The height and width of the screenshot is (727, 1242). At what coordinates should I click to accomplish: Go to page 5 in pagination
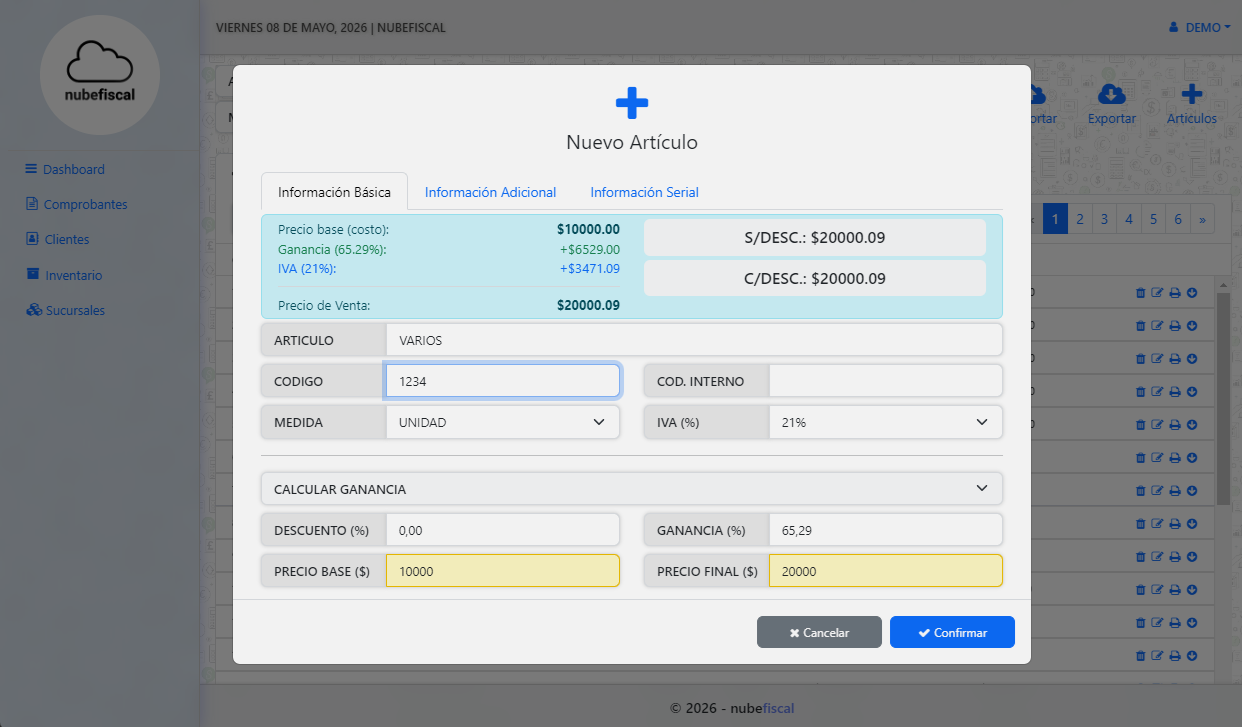click(1153, 218)
